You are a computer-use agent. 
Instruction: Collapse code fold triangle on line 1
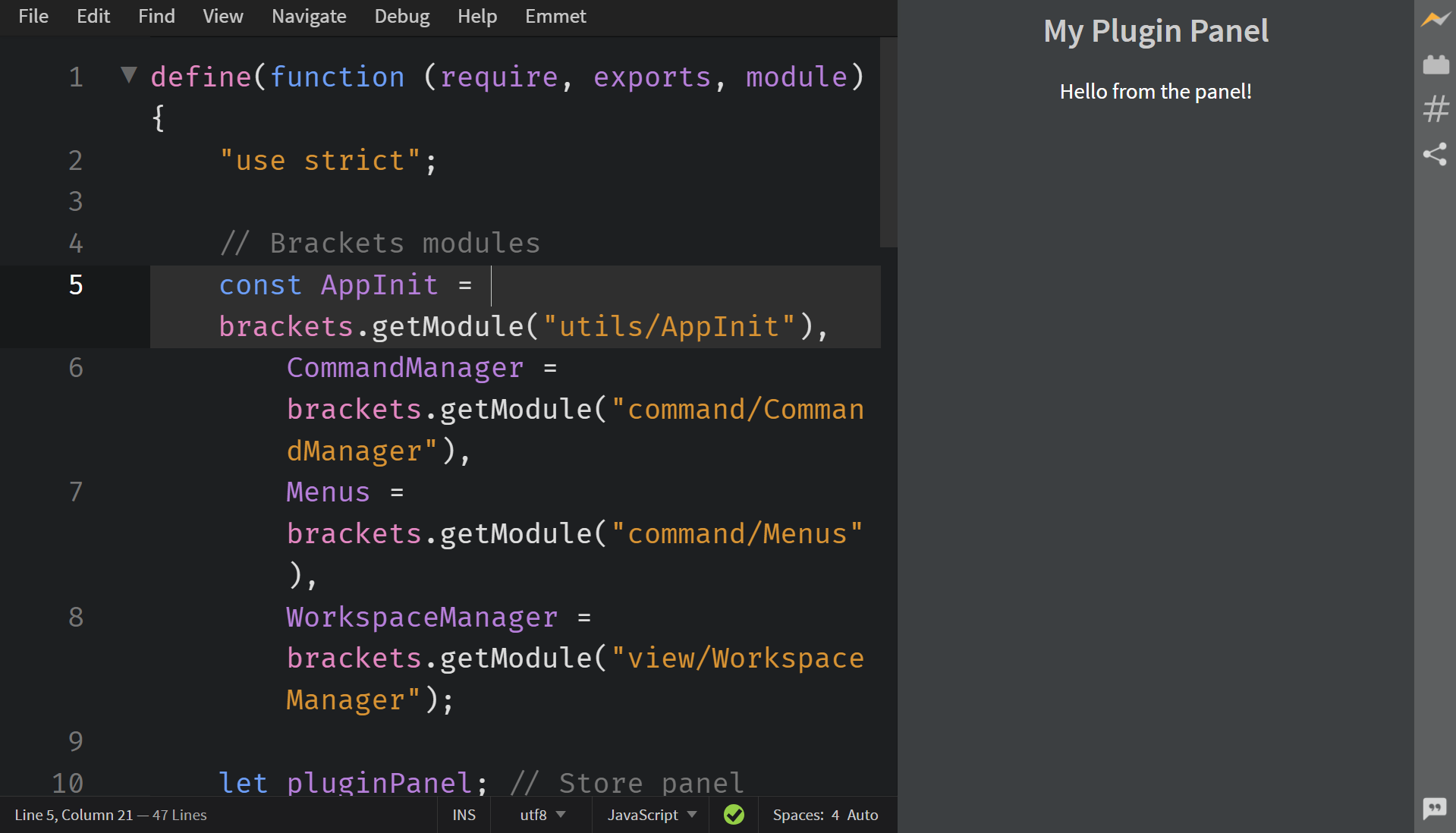click(x=129, y=74)
